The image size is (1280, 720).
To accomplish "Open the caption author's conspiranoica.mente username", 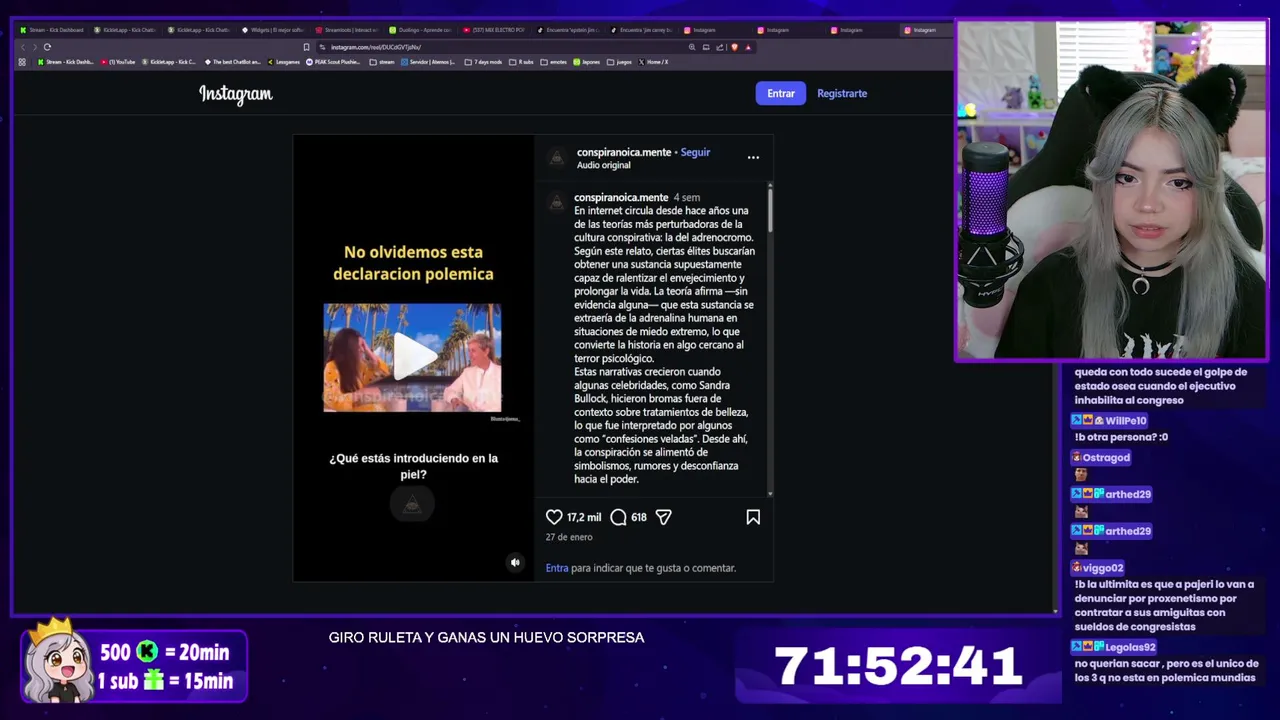I will pyautogui.click(x=621, y=198).
